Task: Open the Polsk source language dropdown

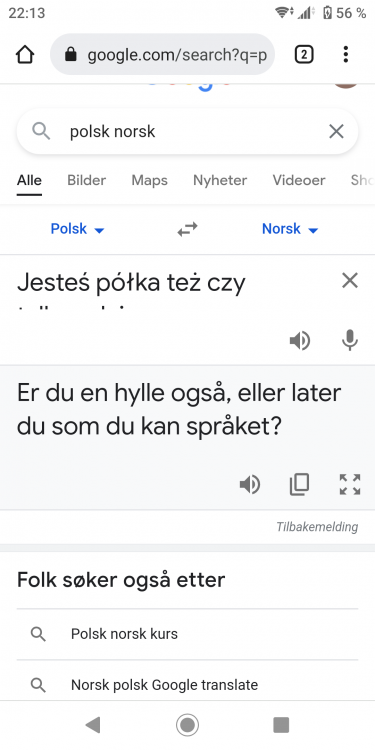Action: 77,229
